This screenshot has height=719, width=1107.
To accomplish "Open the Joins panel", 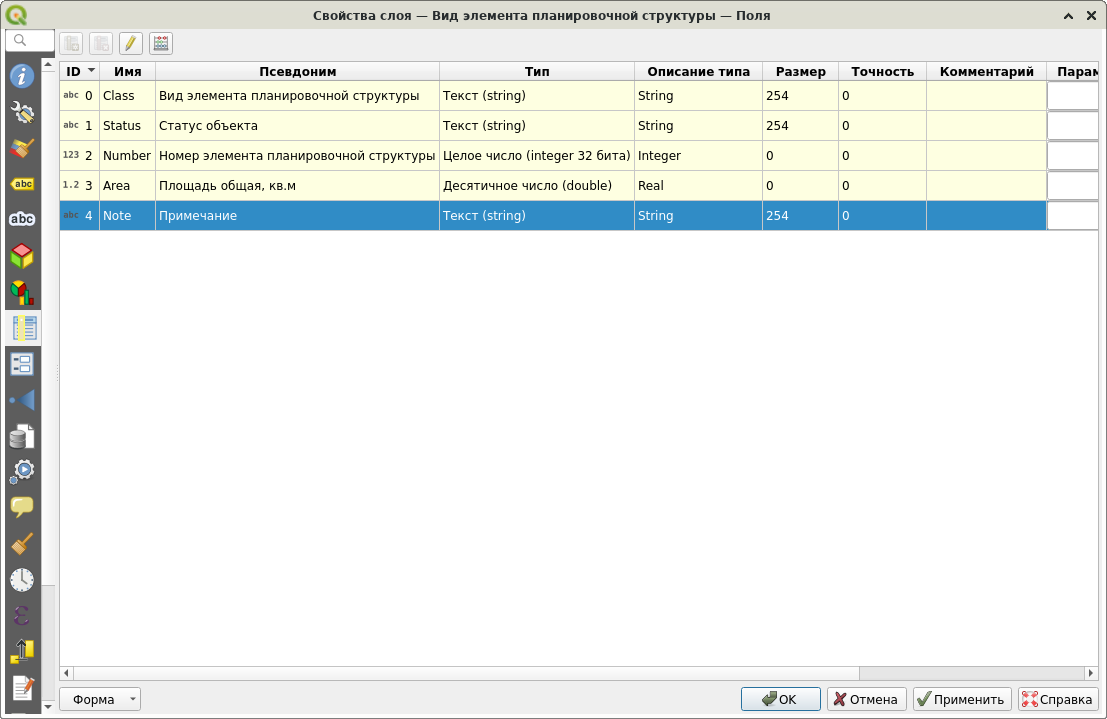I will coord(22,400).
